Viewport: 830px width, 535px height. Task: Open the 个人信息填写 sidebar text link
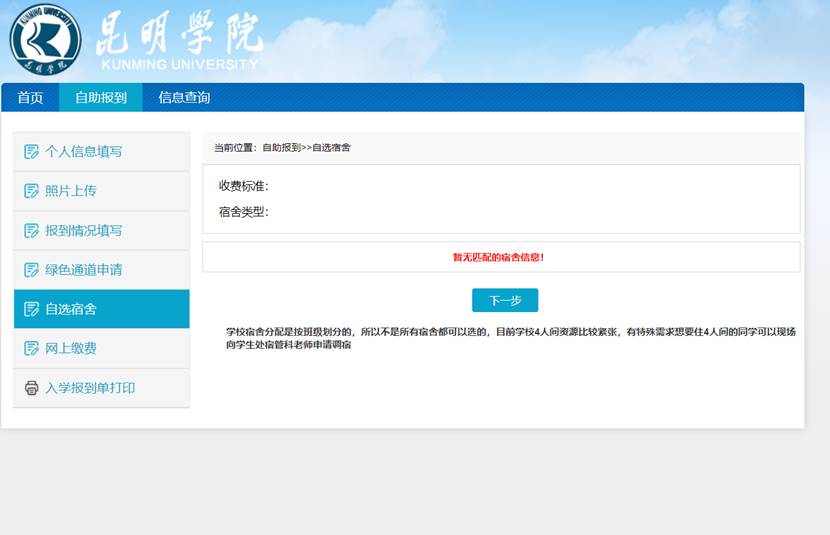[83, 152]
